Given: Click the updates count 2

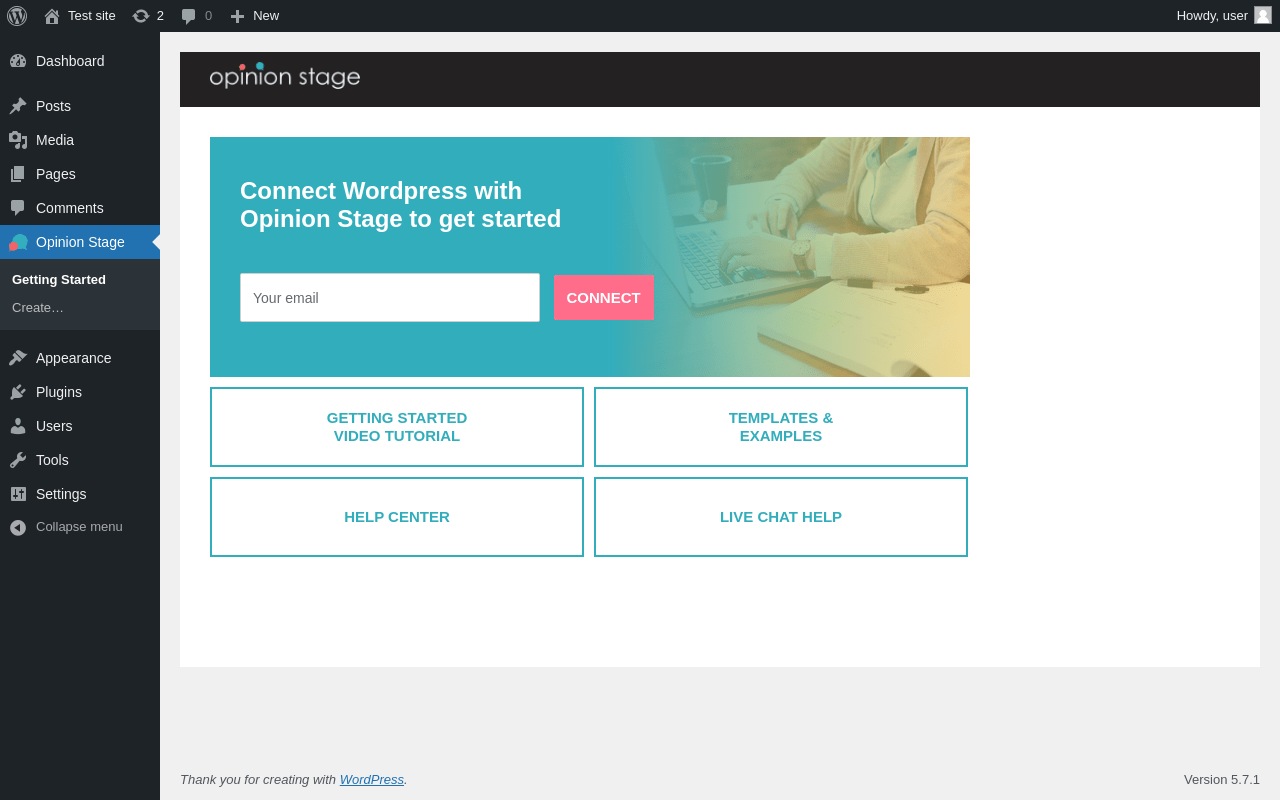Looking at the screenshot, I should click(160, 16).
